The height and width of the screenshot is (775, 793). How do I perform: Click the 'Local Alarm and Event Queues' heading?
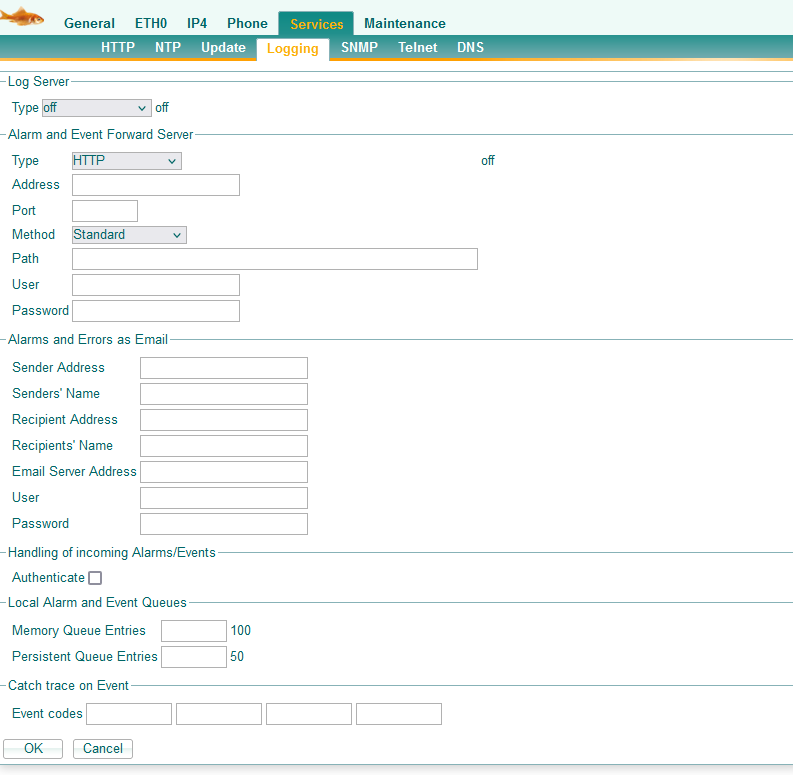(97, 602)
